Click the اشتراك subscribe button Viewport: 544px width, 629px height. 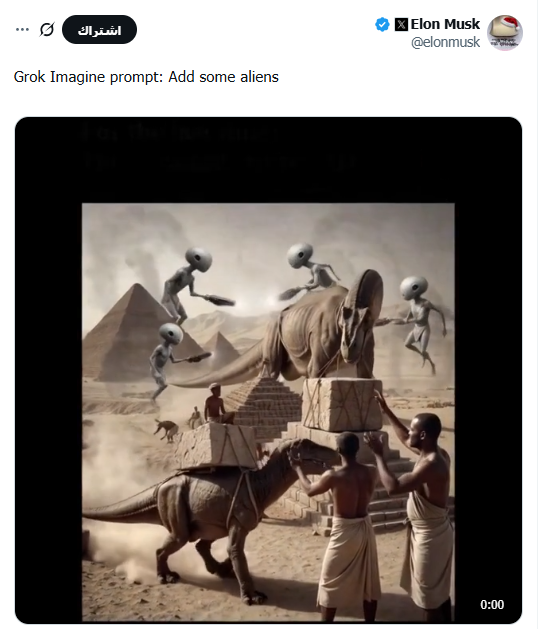(99, 30)
